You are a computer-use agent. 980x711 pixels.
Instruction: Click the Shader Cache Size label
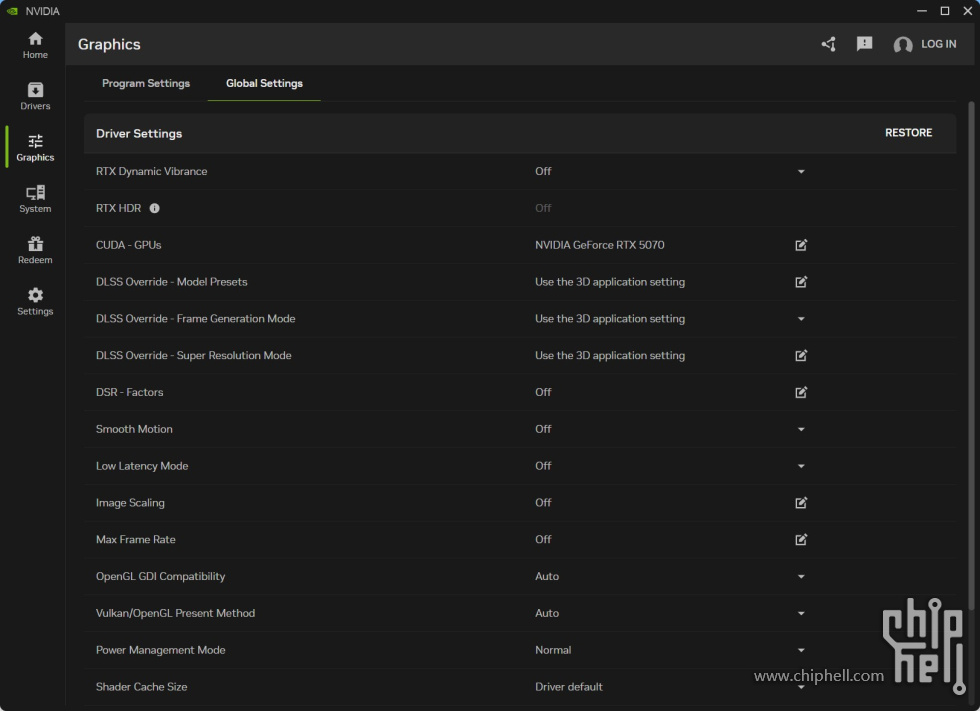[141, 687]
